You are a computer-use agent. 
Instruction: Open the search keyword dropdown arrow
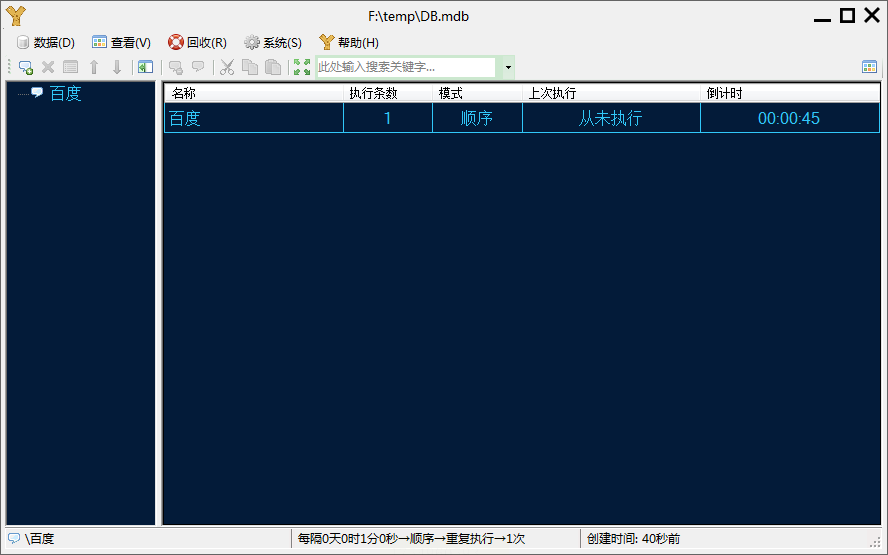[509, 67]
